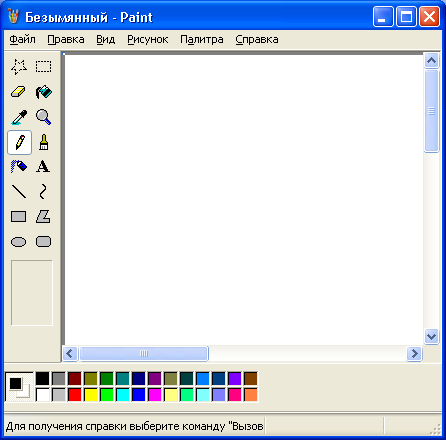Click the horizontal scrollbar thumb
The height and width of the screenshot is (440, 446).
tap(144, 353)
